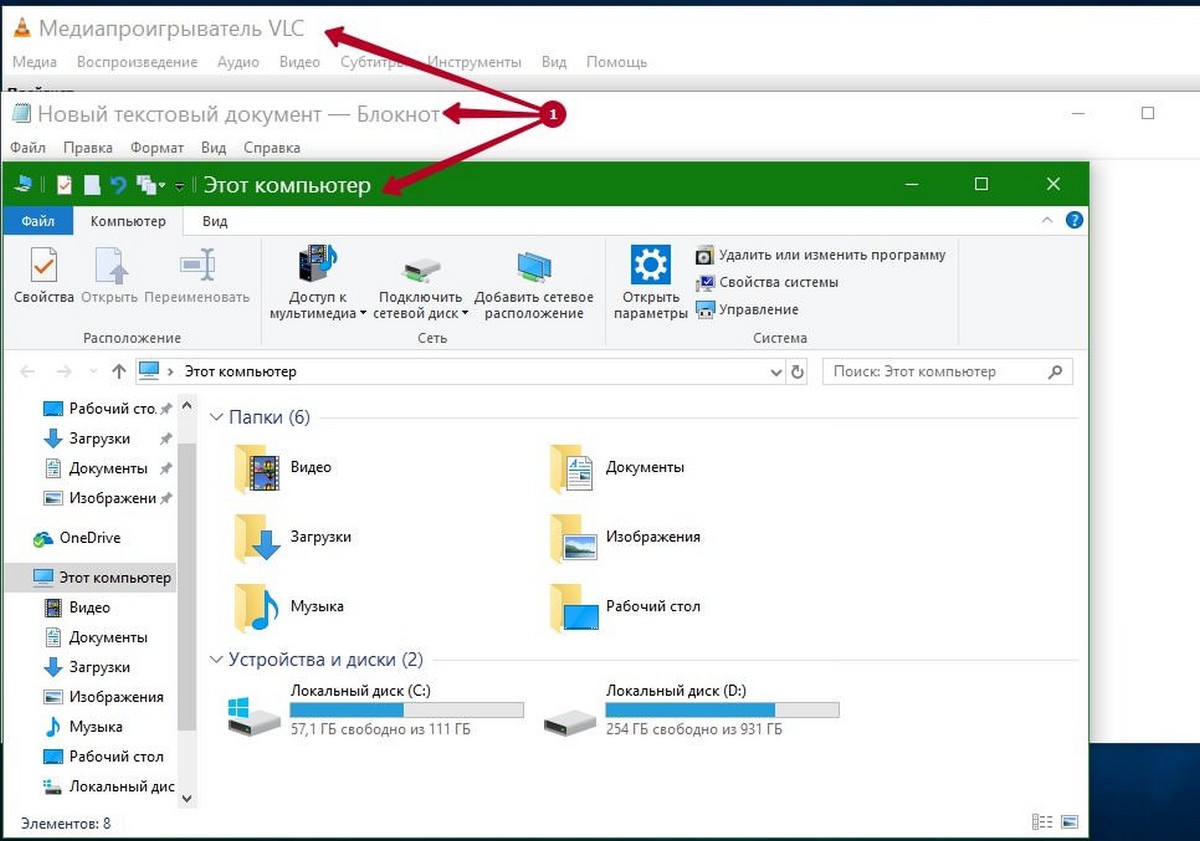Open the Video (Видео) folder in main pane

[253, 467]
